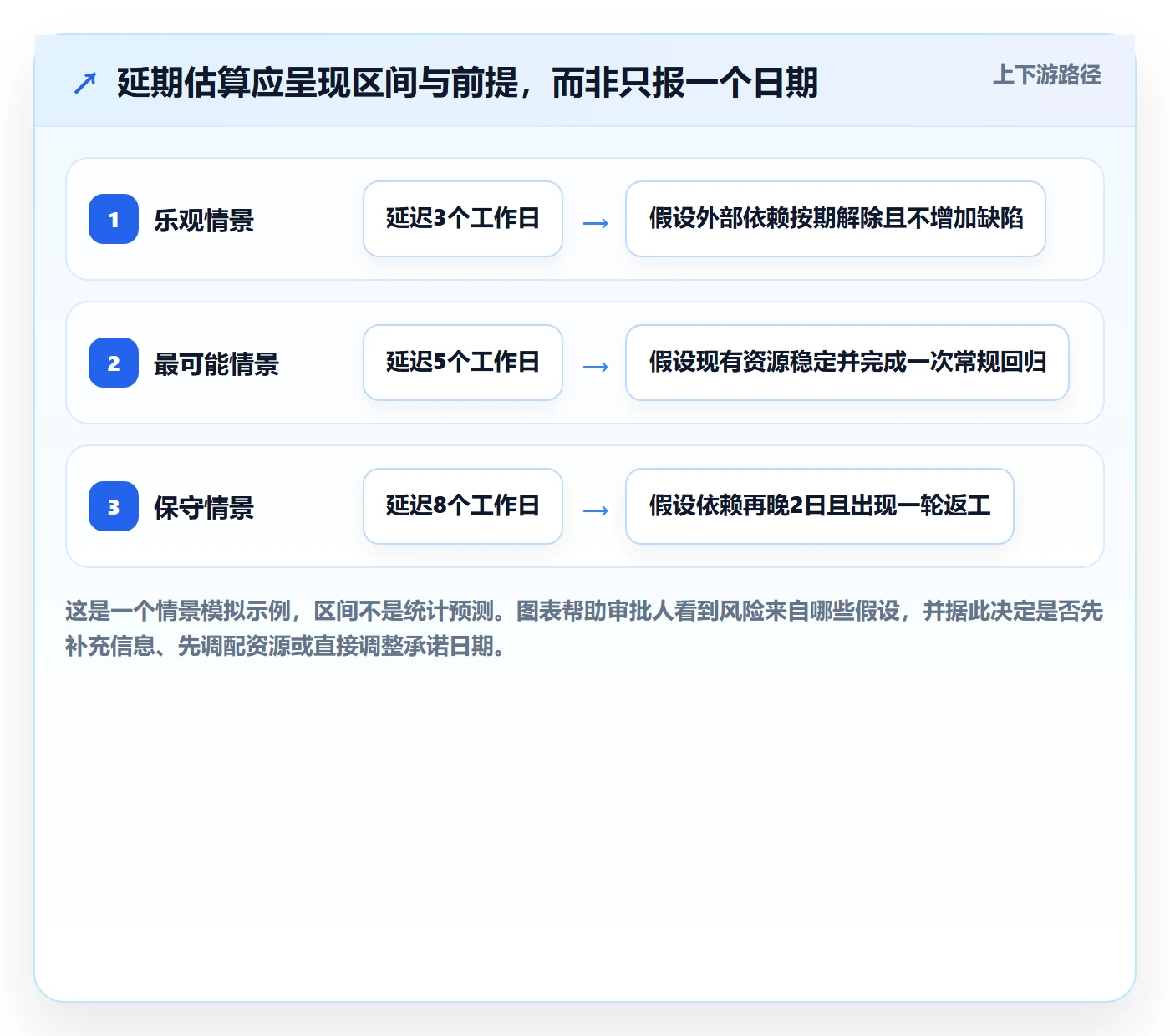Click the 延迟3个工作日 box
Viewport: 1170px width, 1036px height.
click(463, 219)
